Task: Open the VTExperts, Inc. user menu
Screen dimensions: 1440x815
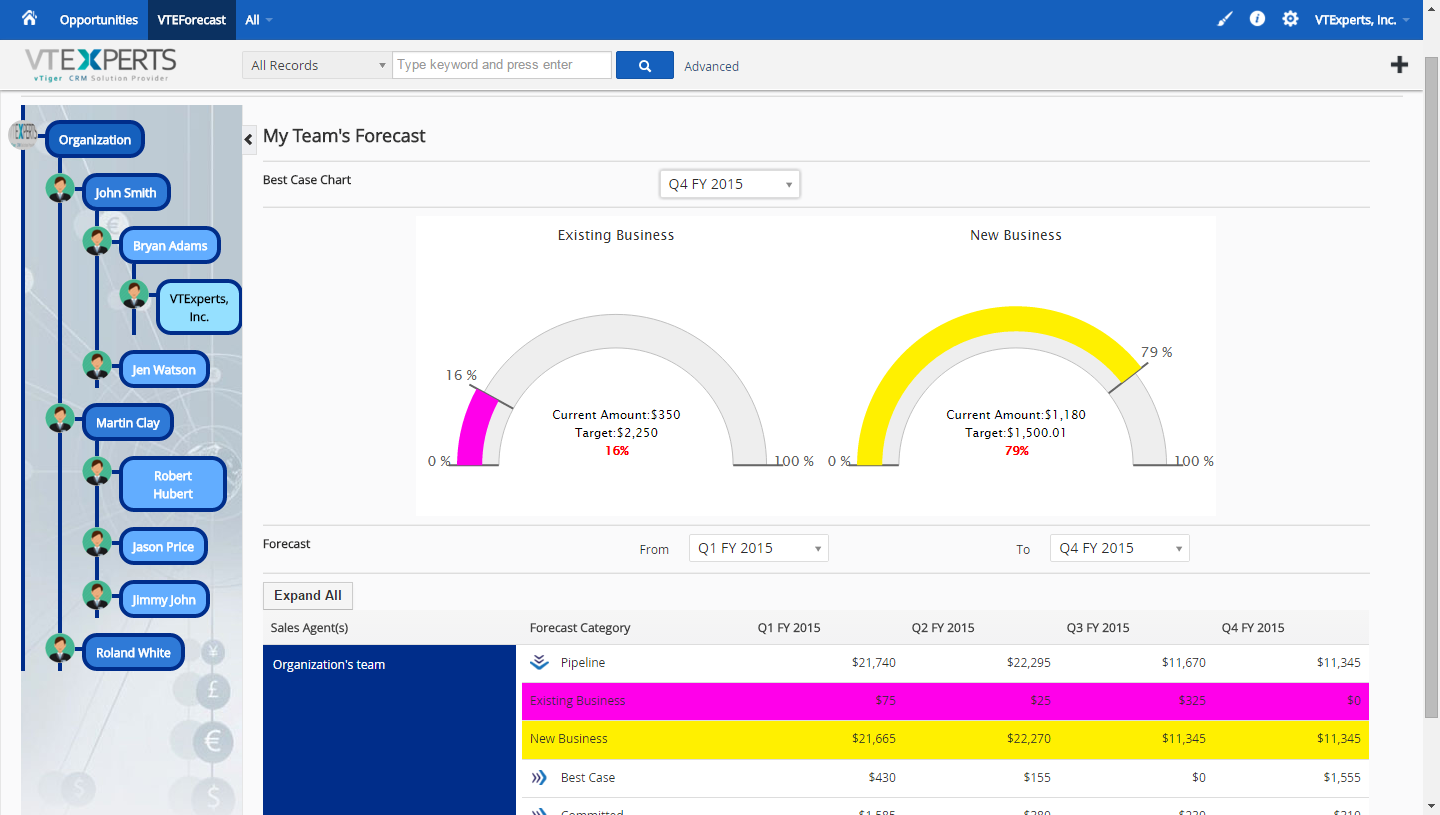Action: [1362, 20]
